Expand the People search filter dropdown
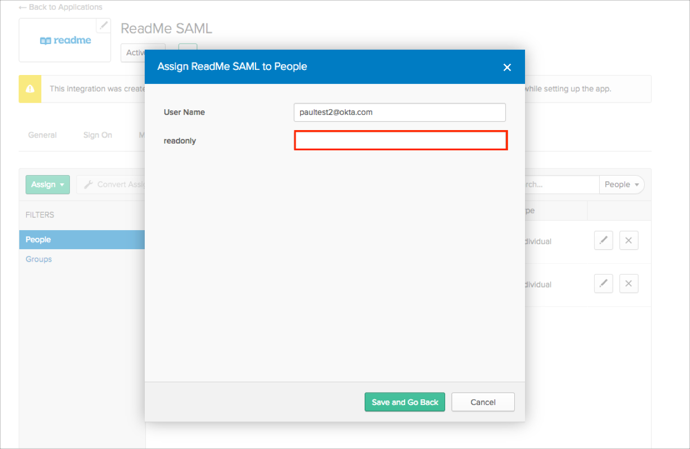Viewport: 690px width, 449px height. (x=622, y=184)
